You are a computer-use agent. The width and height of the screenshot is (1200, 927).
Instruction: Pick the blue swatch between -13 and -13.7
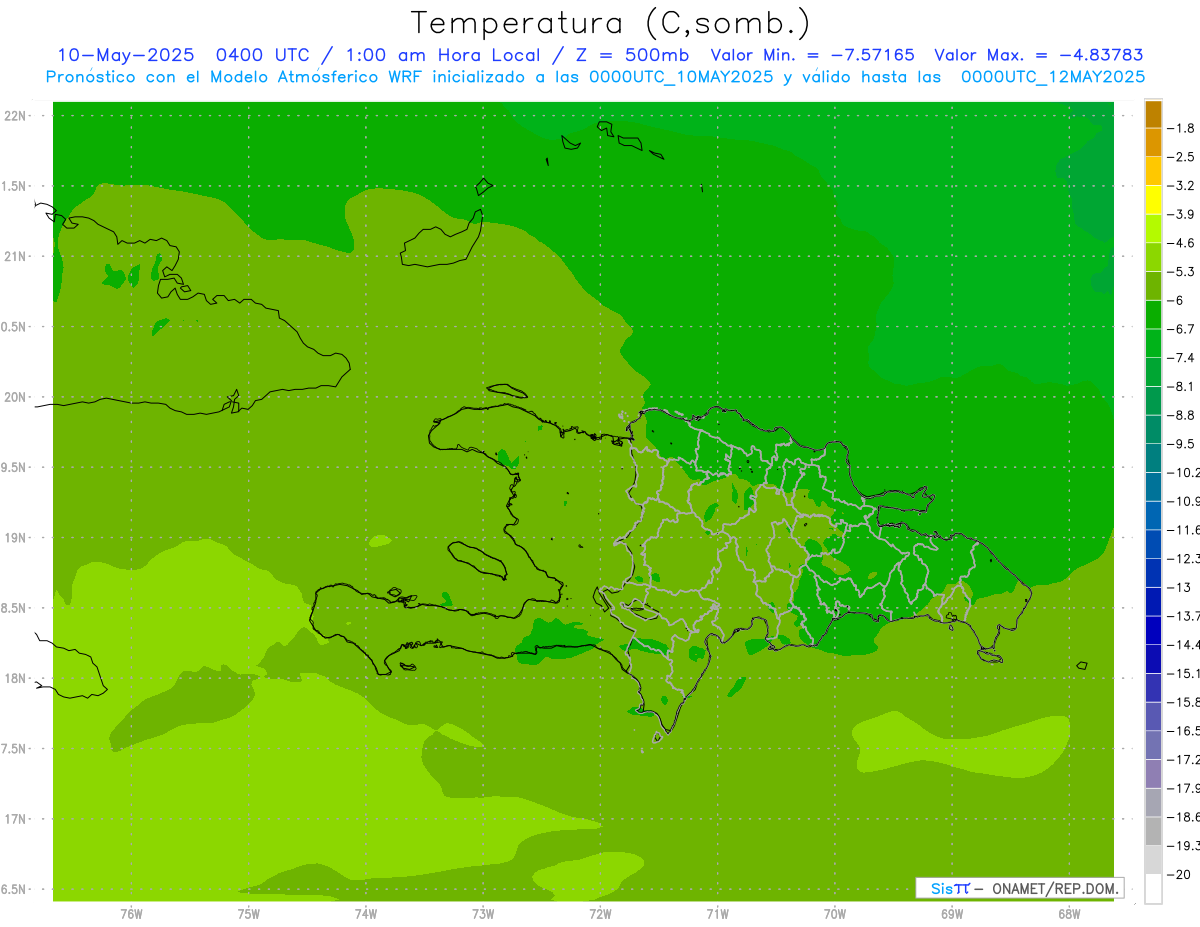[x=1153, y=602]
